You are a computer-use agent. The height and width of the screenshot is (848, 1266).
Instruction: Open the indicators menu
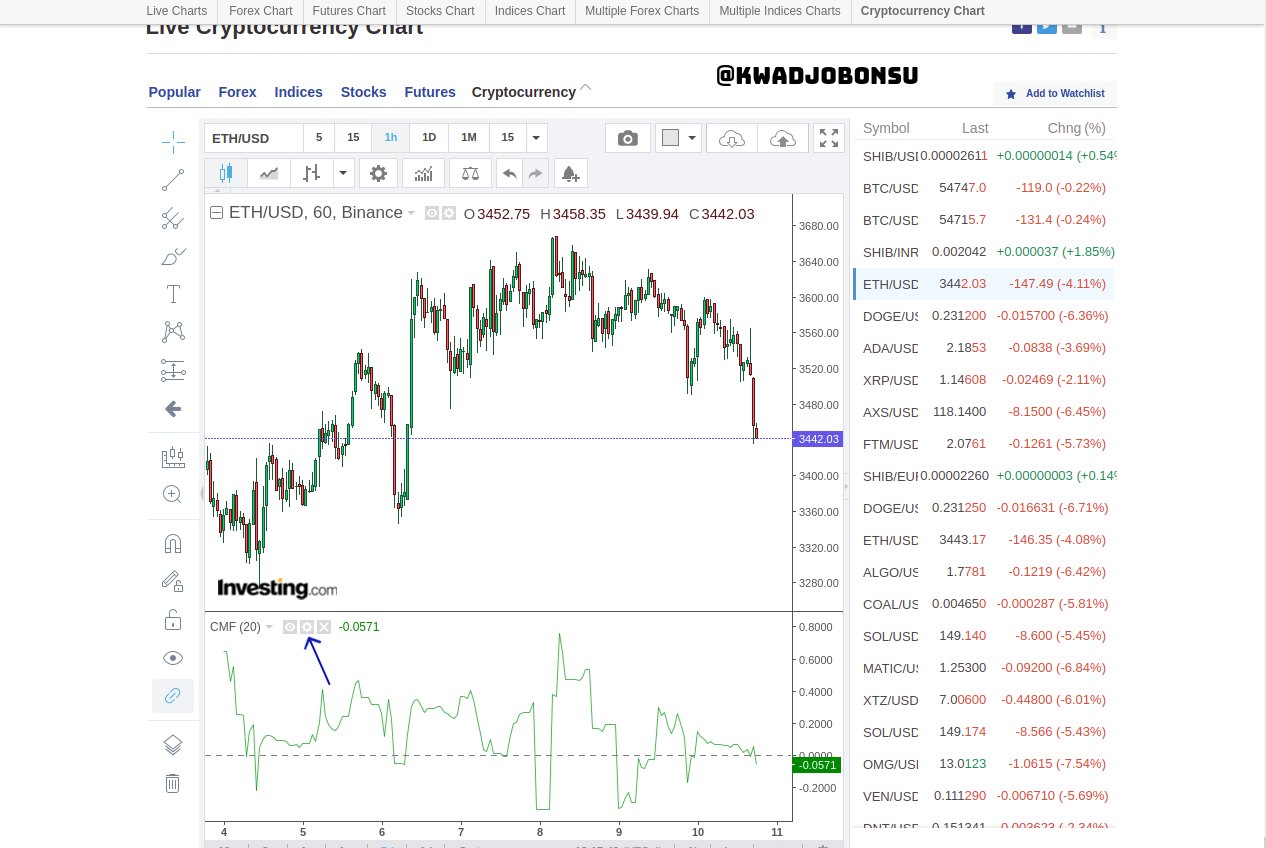(423, 173)
